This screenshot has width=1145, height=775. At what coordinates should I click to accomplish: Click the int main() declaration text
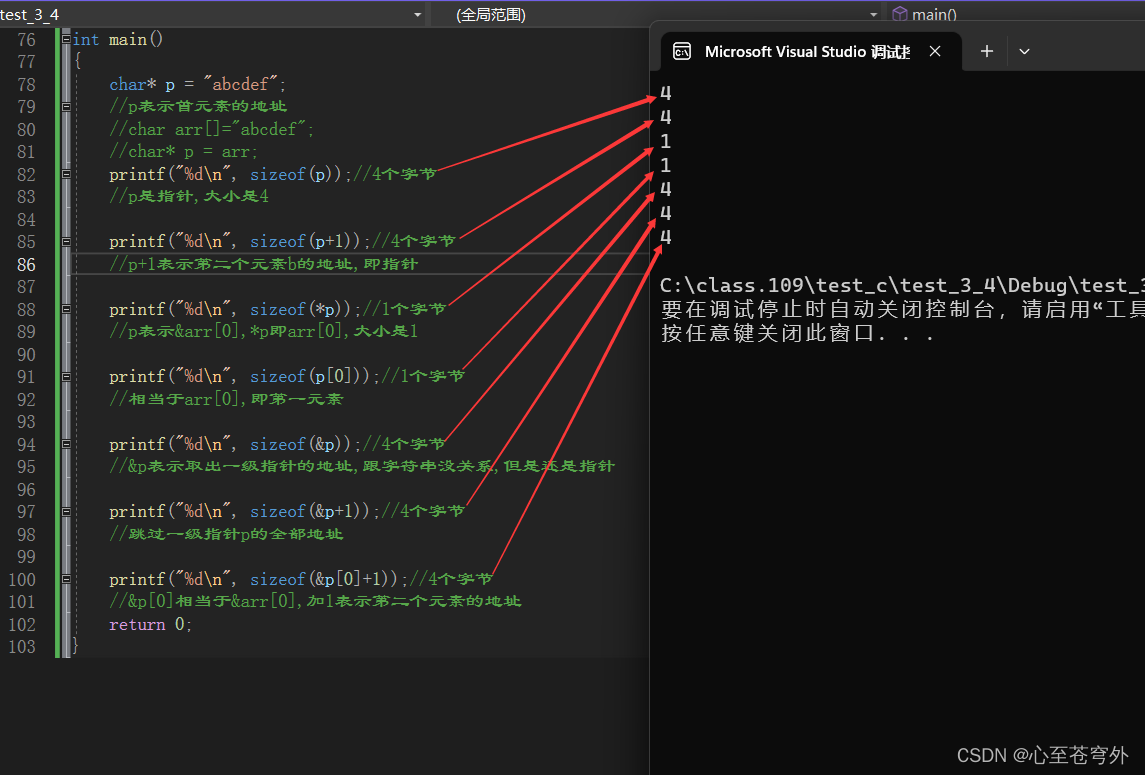pos(118,39)
